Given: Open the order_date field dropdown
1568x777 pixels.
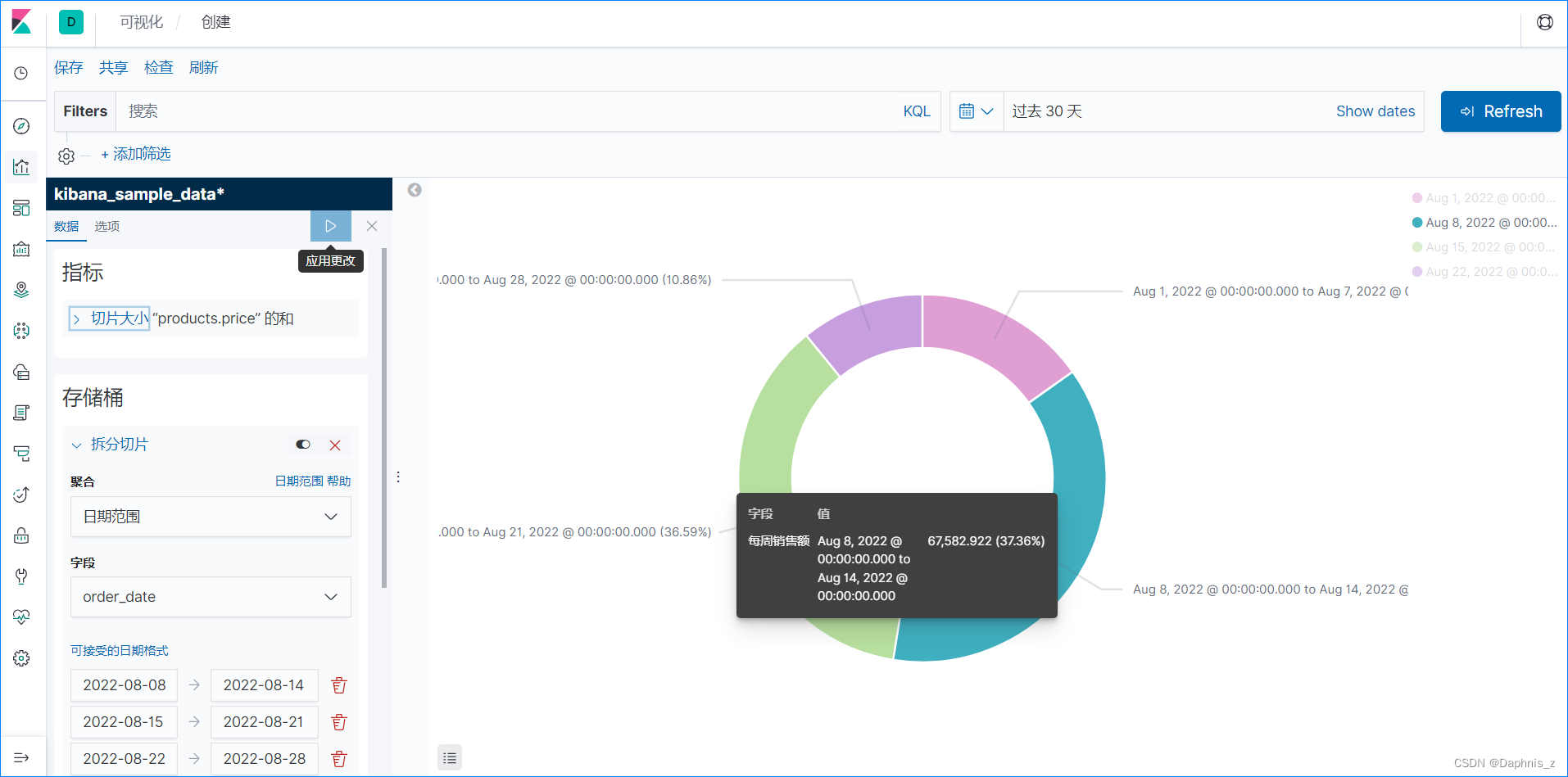Looking at the screenshot, I should 211,597.
